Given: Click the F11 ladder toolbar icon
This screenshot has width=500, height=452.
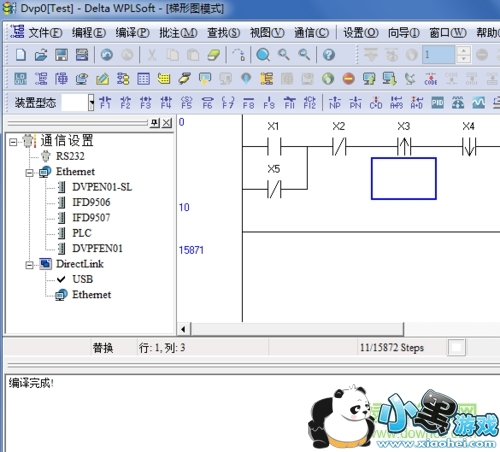Looking at the screenshot, I should pos(289,103).
